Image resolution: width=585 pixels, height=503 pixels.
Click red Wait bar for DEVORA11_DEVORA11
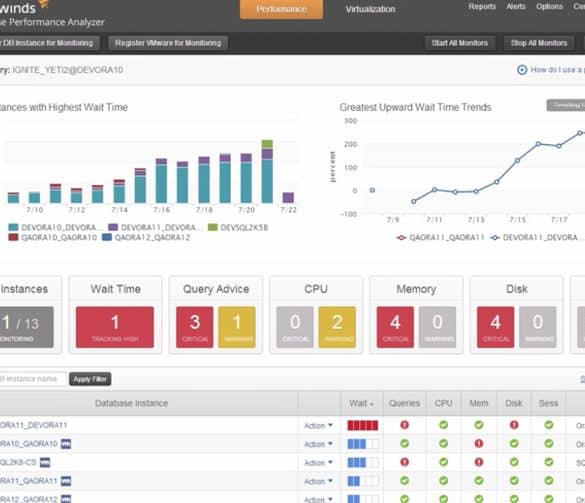point(363,425)
